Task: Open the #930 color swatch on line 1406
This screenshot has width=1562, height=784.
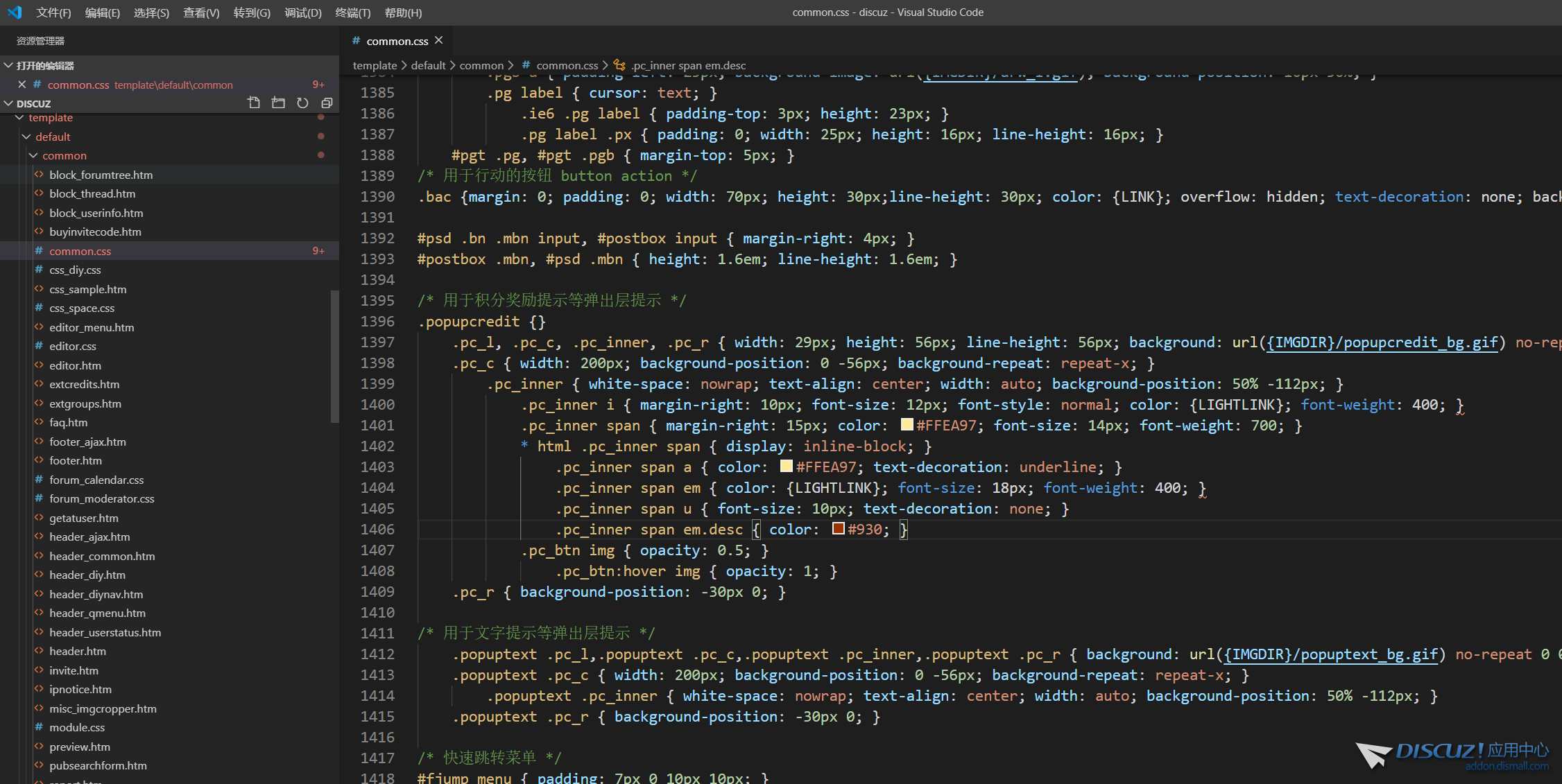Action: [838, 528]
